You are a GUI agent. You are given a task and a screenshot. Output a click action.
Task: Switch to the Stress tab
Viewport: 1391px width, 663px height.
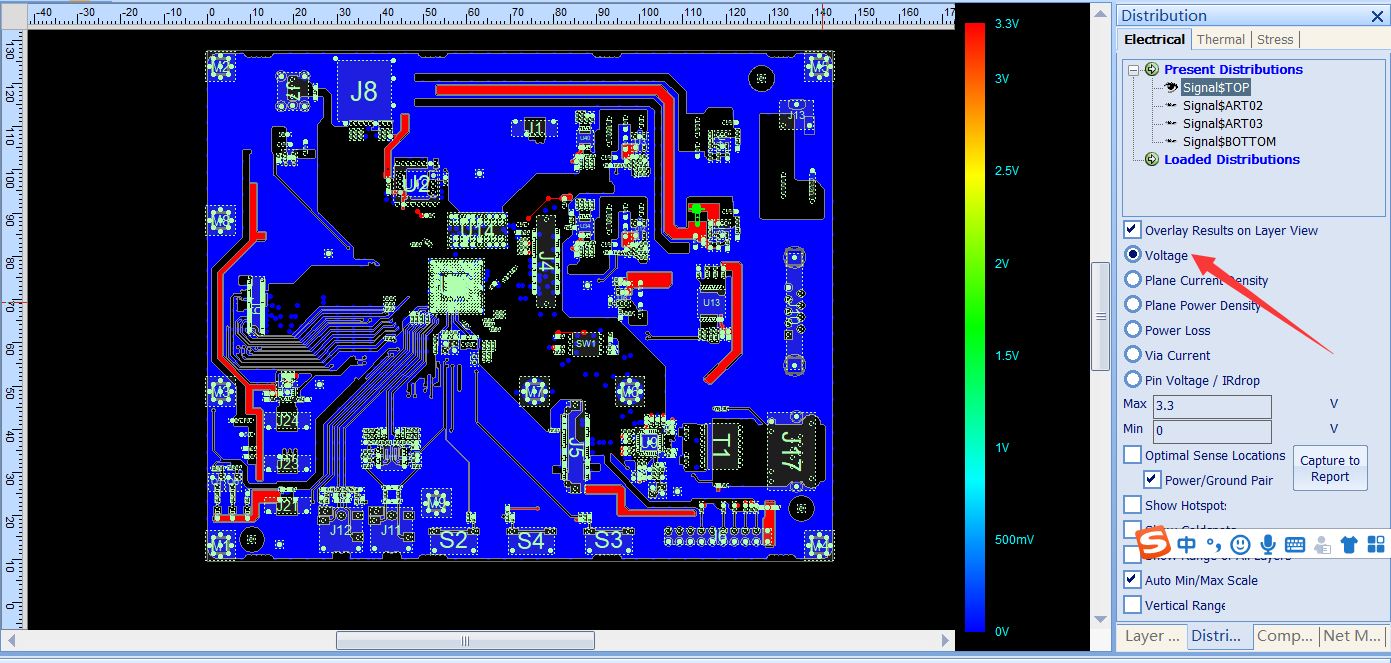1275,39
